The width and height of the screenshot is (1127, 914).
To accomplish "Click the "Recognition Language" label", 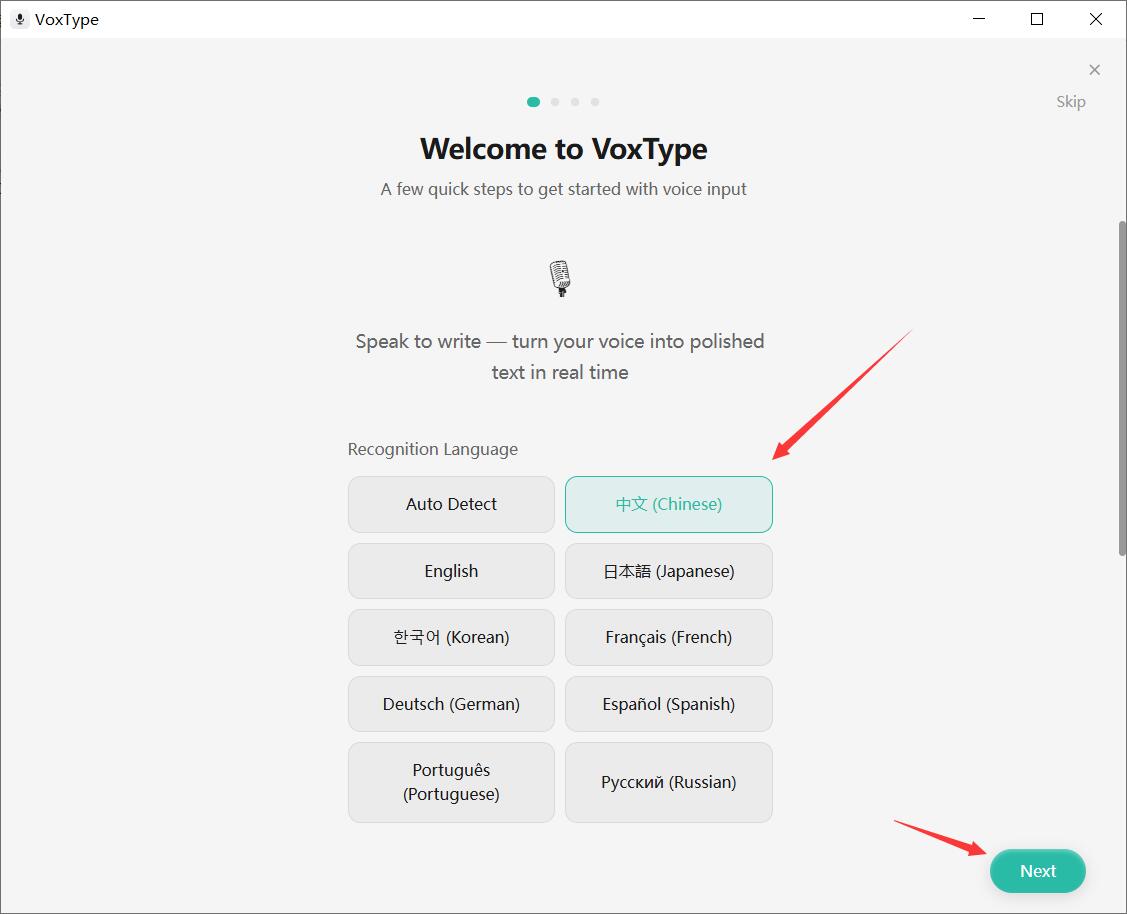I will (x=433, y=449).
